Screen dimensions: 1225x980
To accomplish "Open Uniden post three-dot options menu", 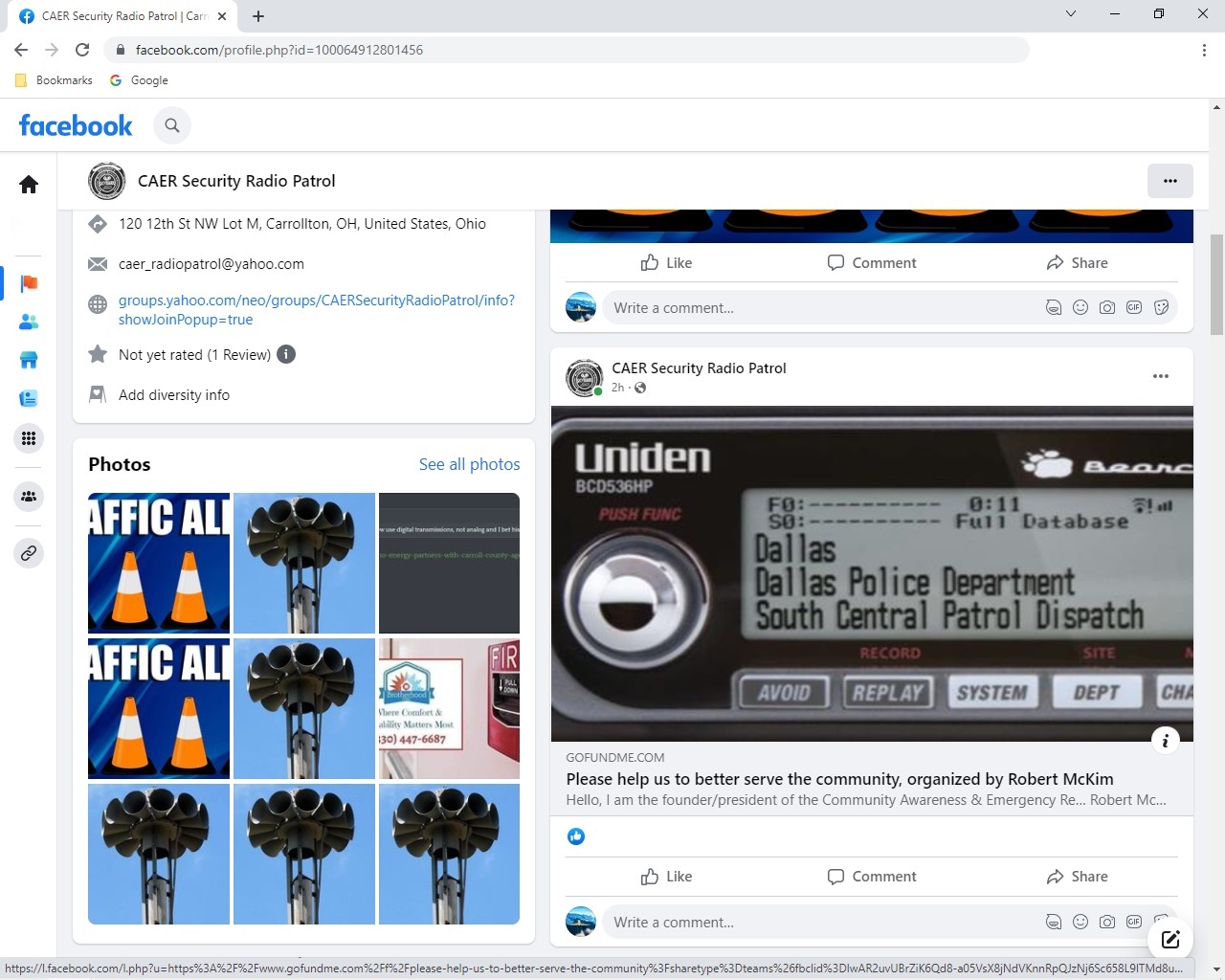I will [x=1161, y=376].
